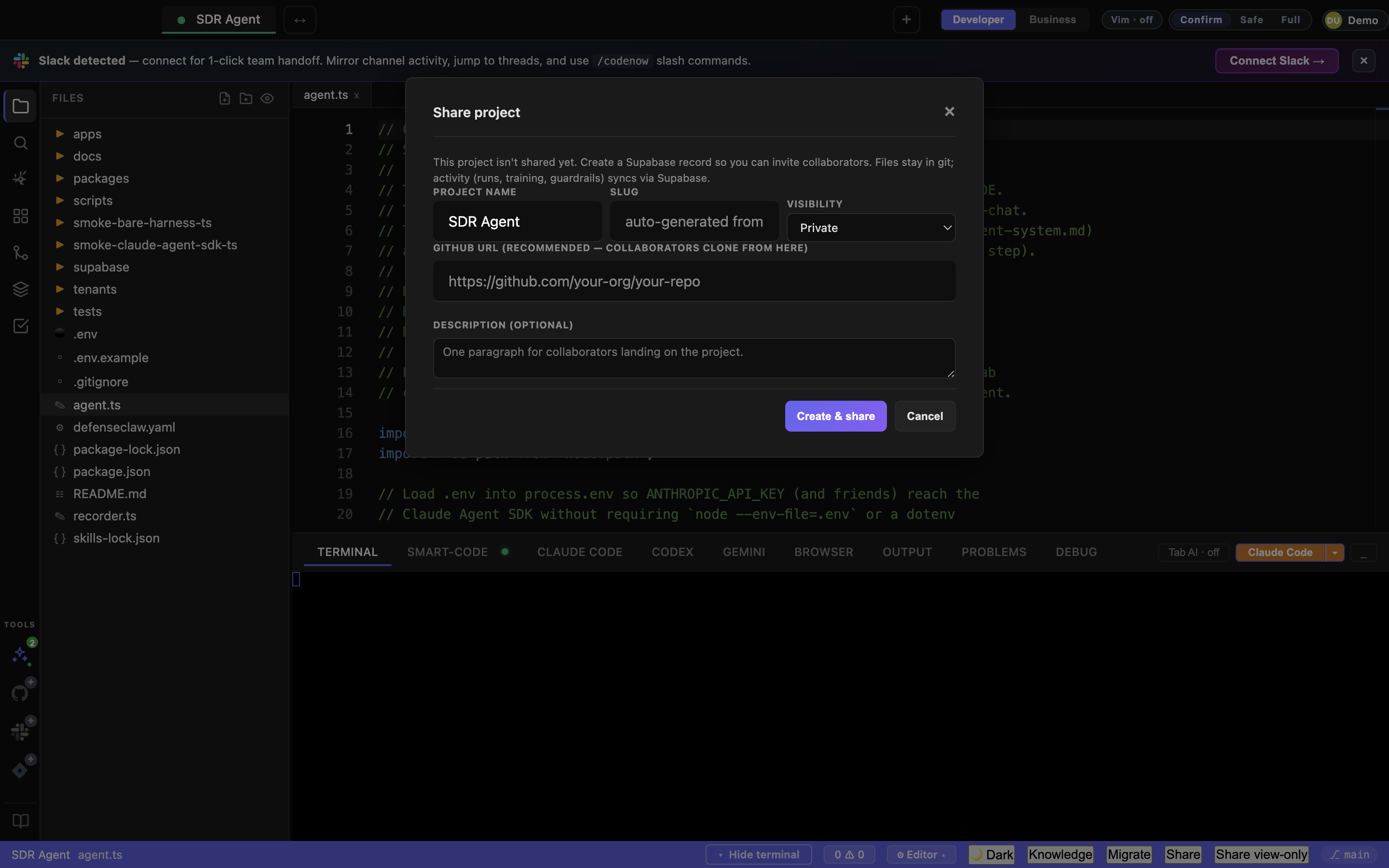
Task: Open the Search icon in the activity bar
Action: [x=20, y=143]
